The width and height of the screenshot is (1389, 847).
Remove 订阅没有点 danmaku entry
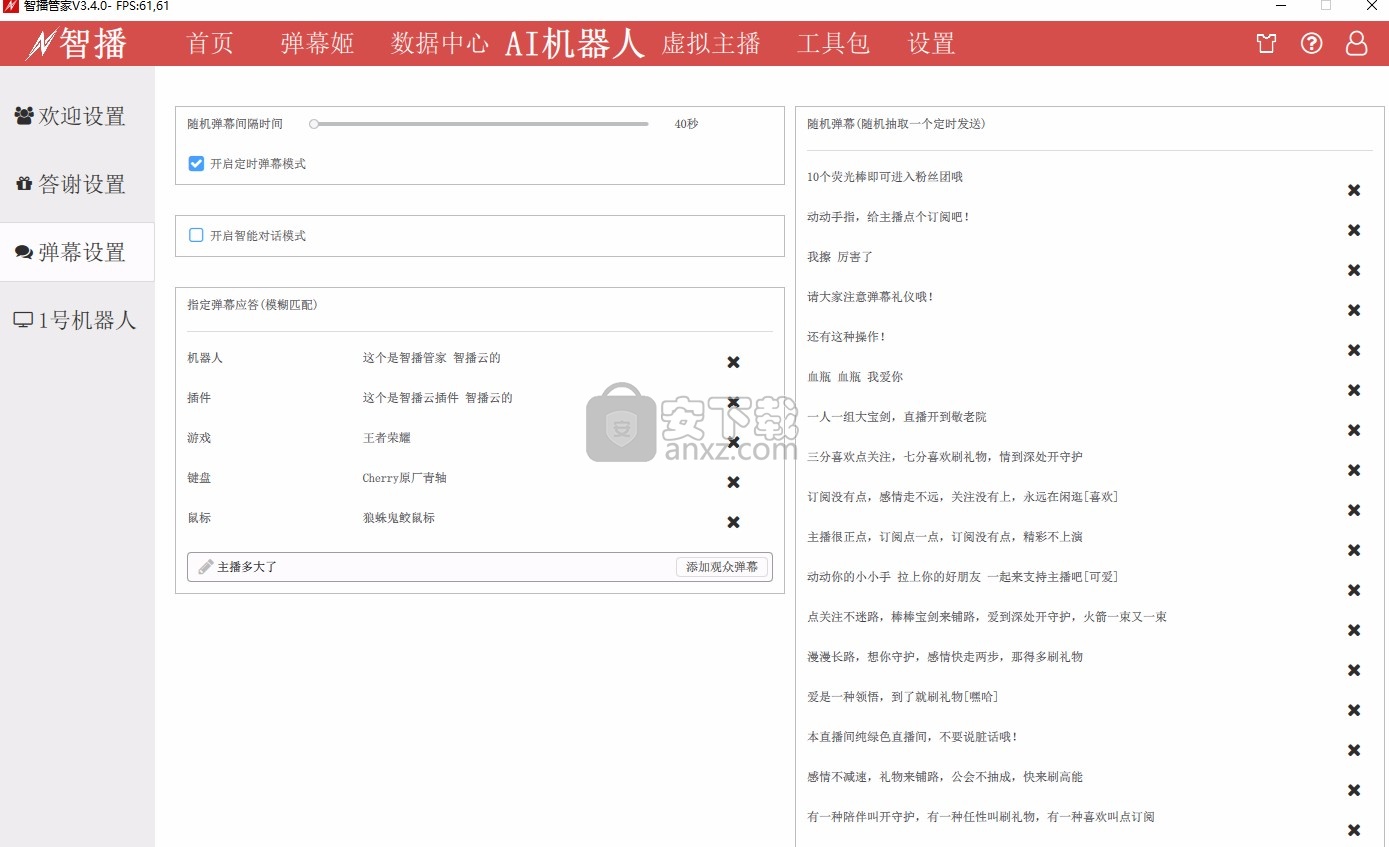pos(1354,510)
